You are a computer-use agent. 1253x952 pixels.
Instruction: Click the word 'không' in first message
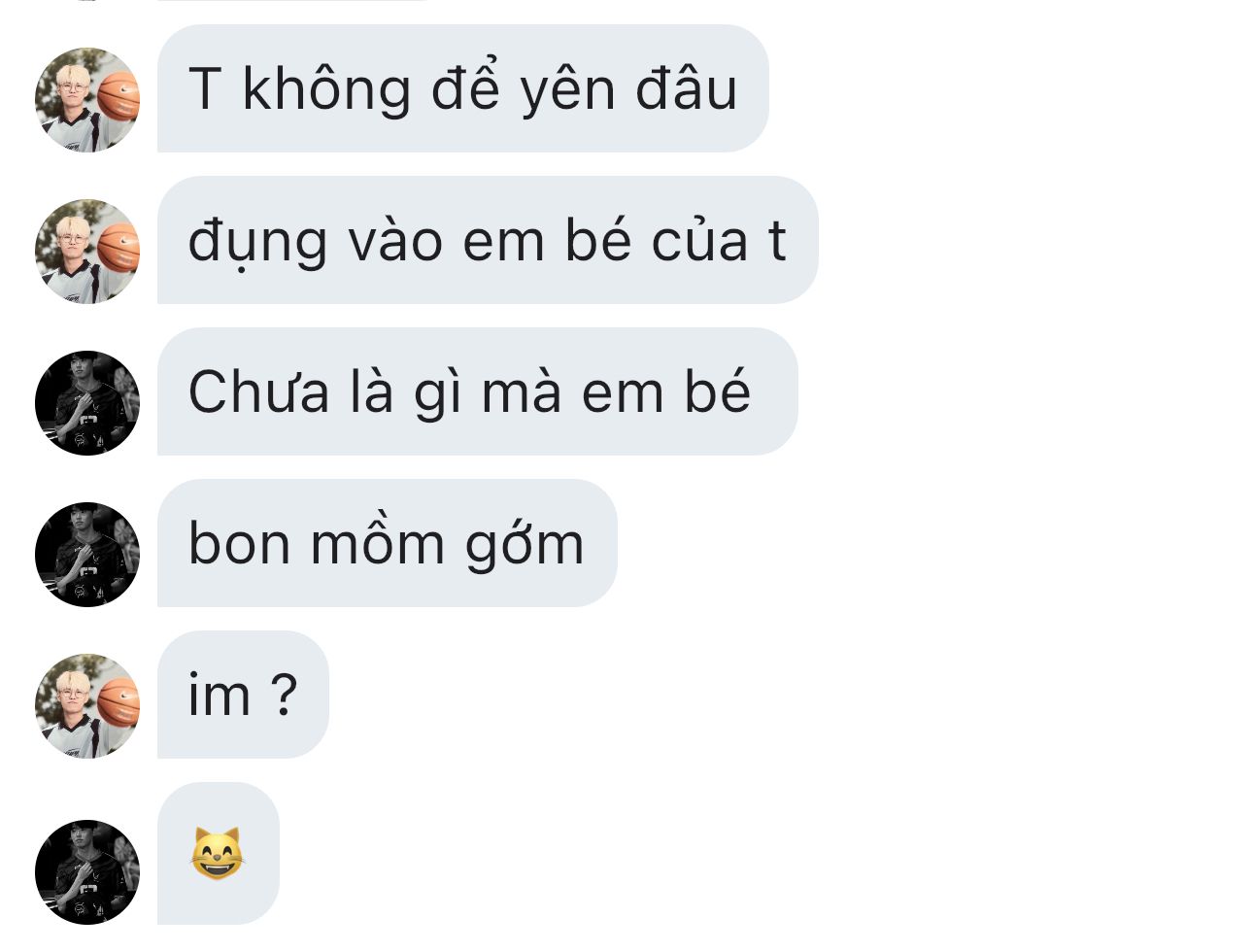326,89
